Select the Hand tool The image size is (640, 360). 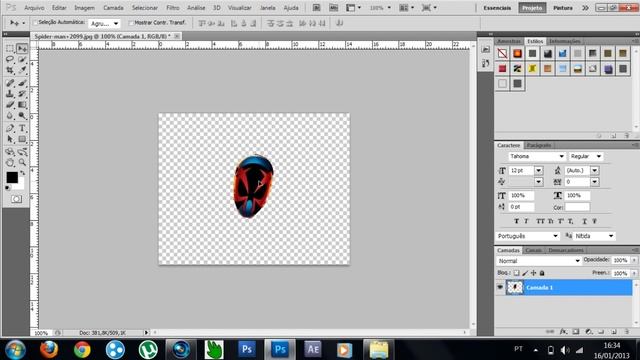[10, 163]
